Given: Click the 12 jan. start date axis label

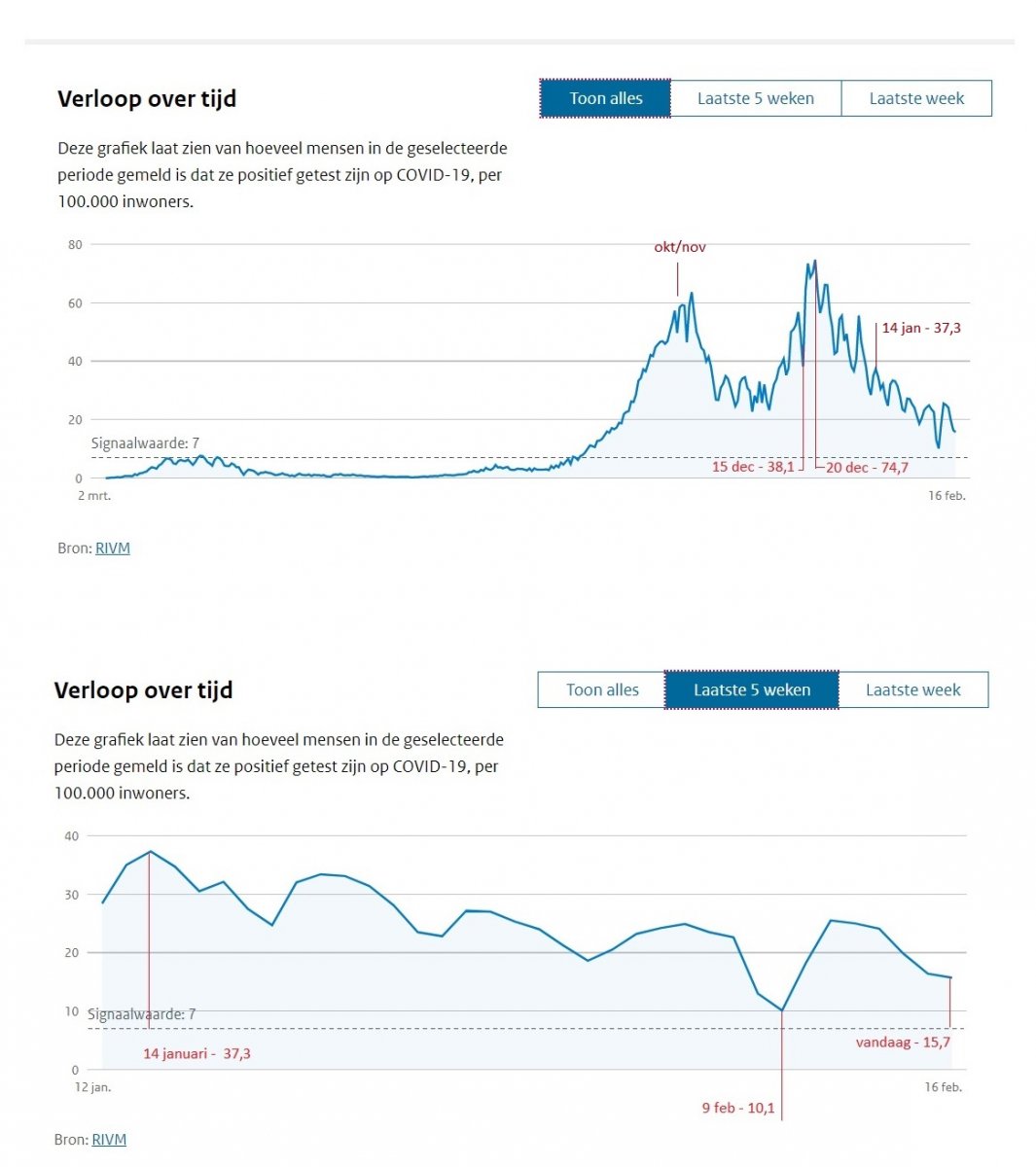Looking at the screenshot, I should point(93,1087).
